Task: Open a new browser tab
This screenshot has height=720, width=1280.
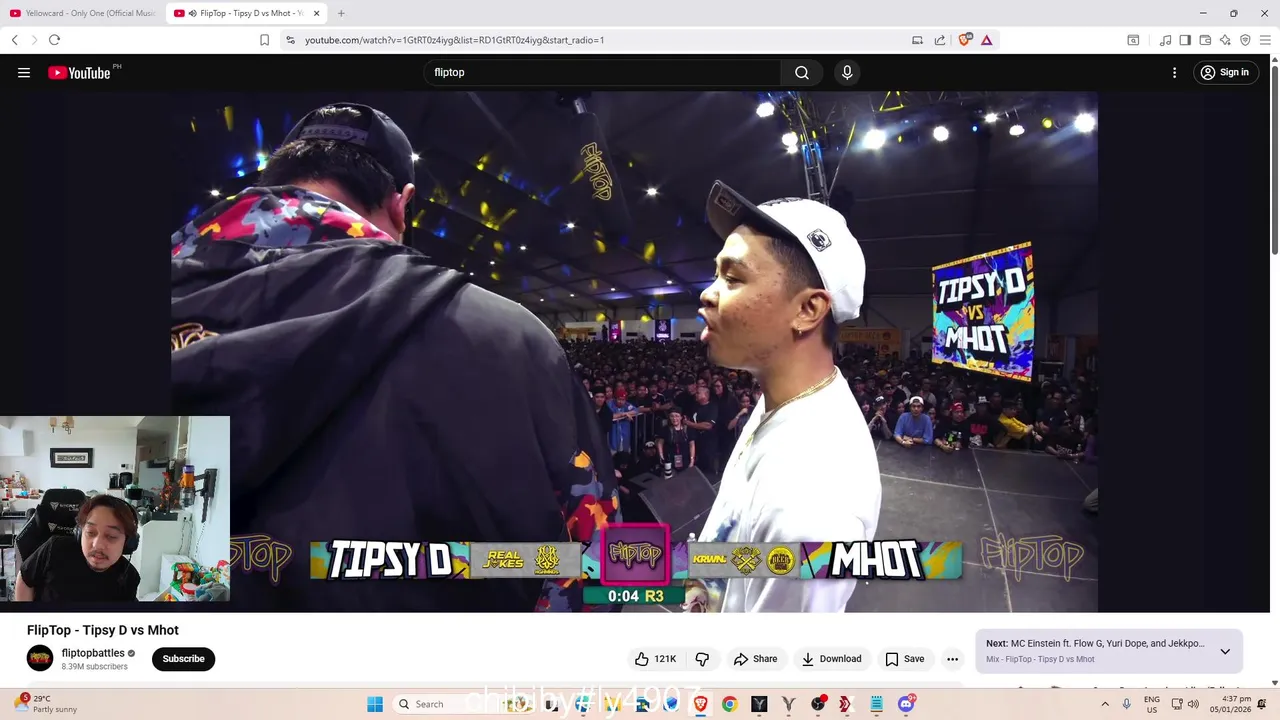Action: [x=341, y=13]
